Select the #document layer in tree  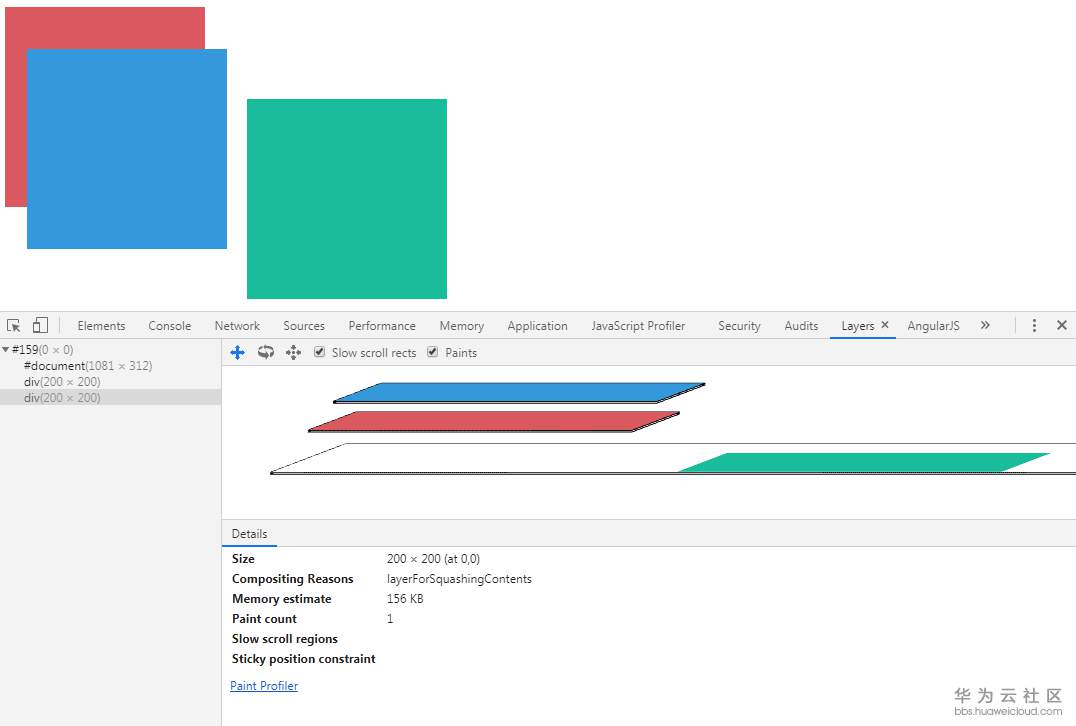tap(88, 366)
